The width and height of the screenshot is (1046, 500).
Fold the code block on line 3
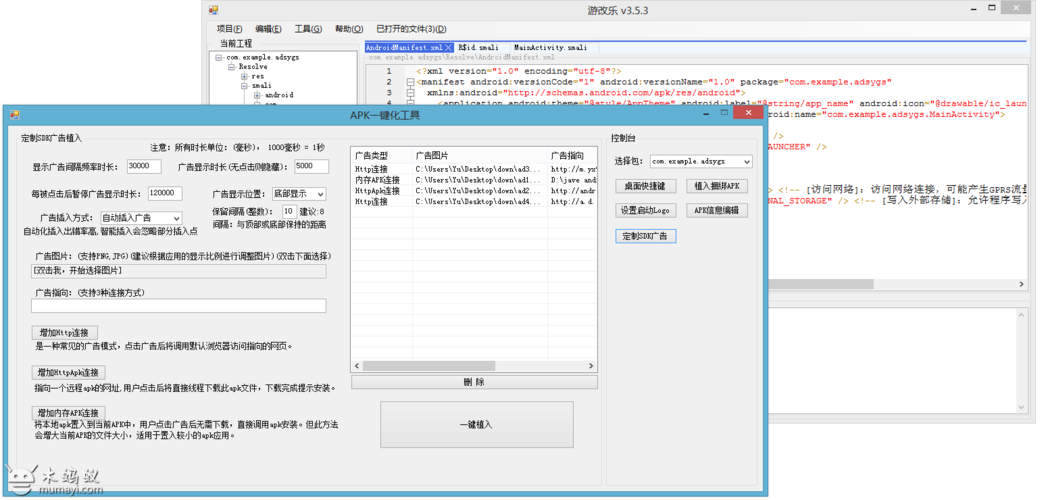tap(410, 93)
